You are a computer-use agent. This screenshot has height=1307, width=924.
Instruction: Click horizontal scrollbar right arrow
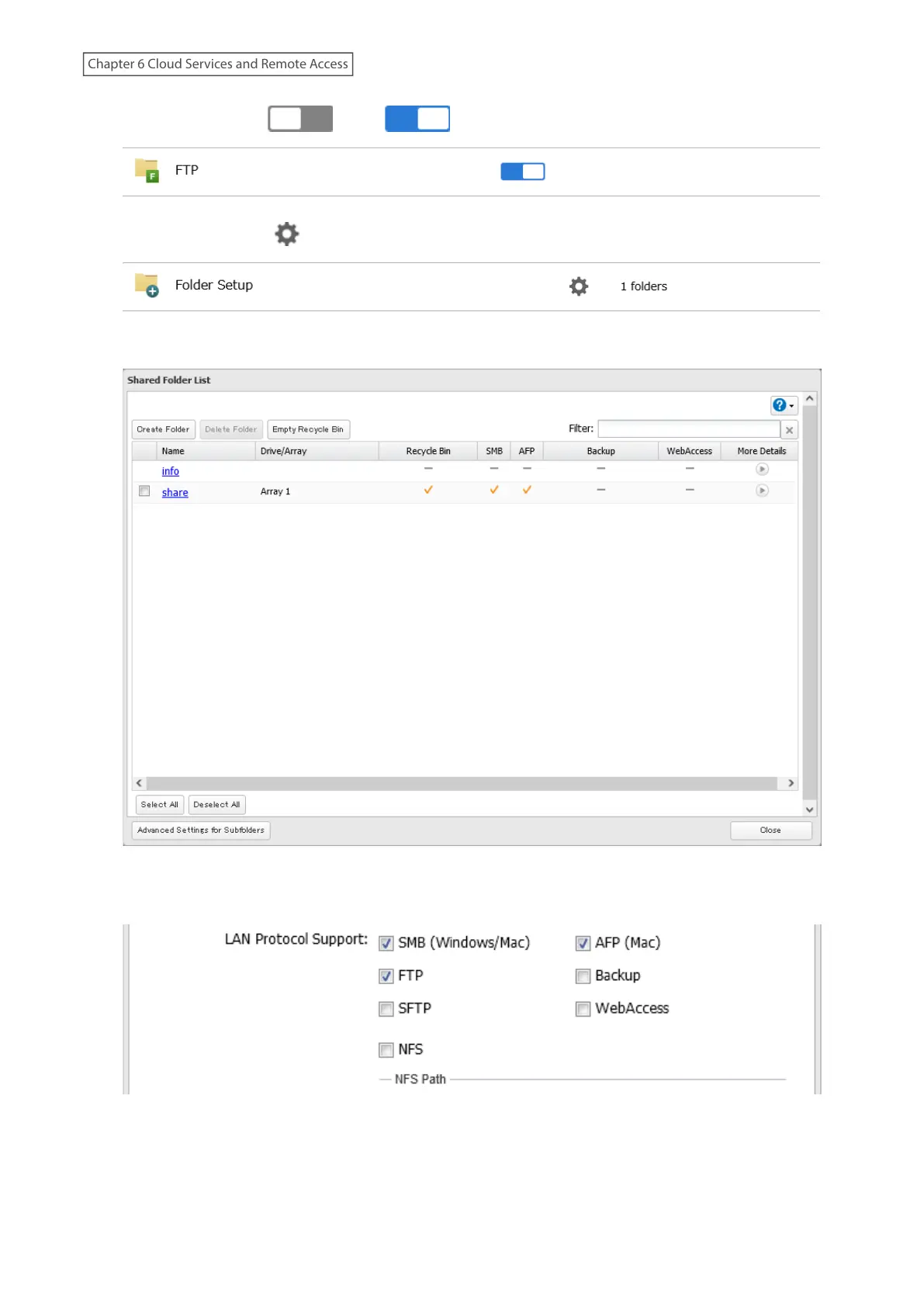tap(791, 783)
